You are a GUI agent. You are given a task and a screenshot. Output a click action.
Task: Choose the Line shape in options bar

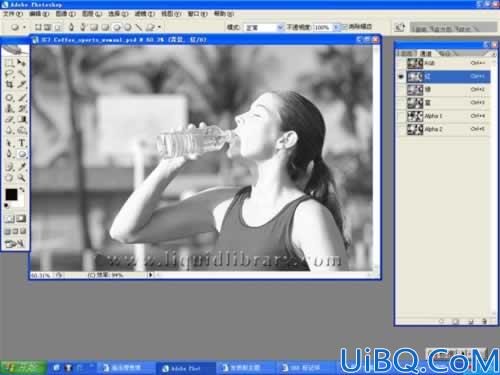pos(138,27)
